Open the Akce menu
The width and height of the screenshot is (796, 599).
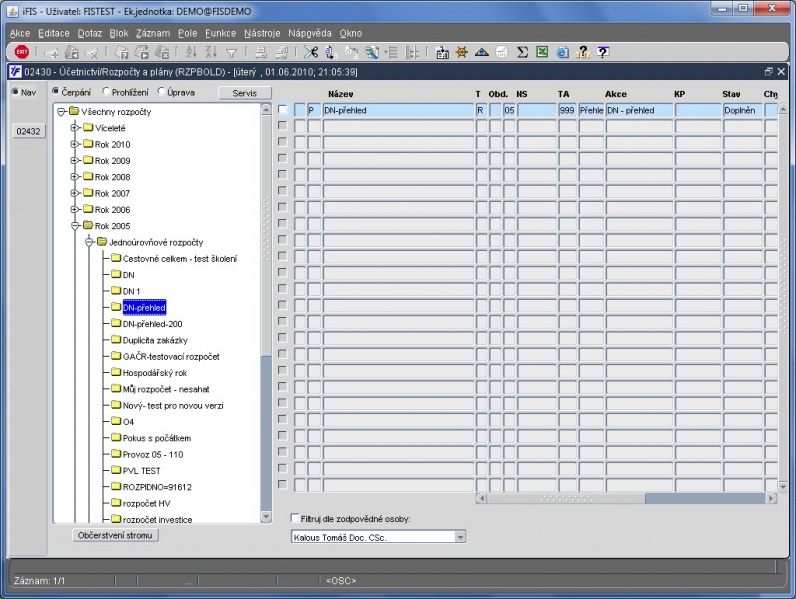point(20,33)
